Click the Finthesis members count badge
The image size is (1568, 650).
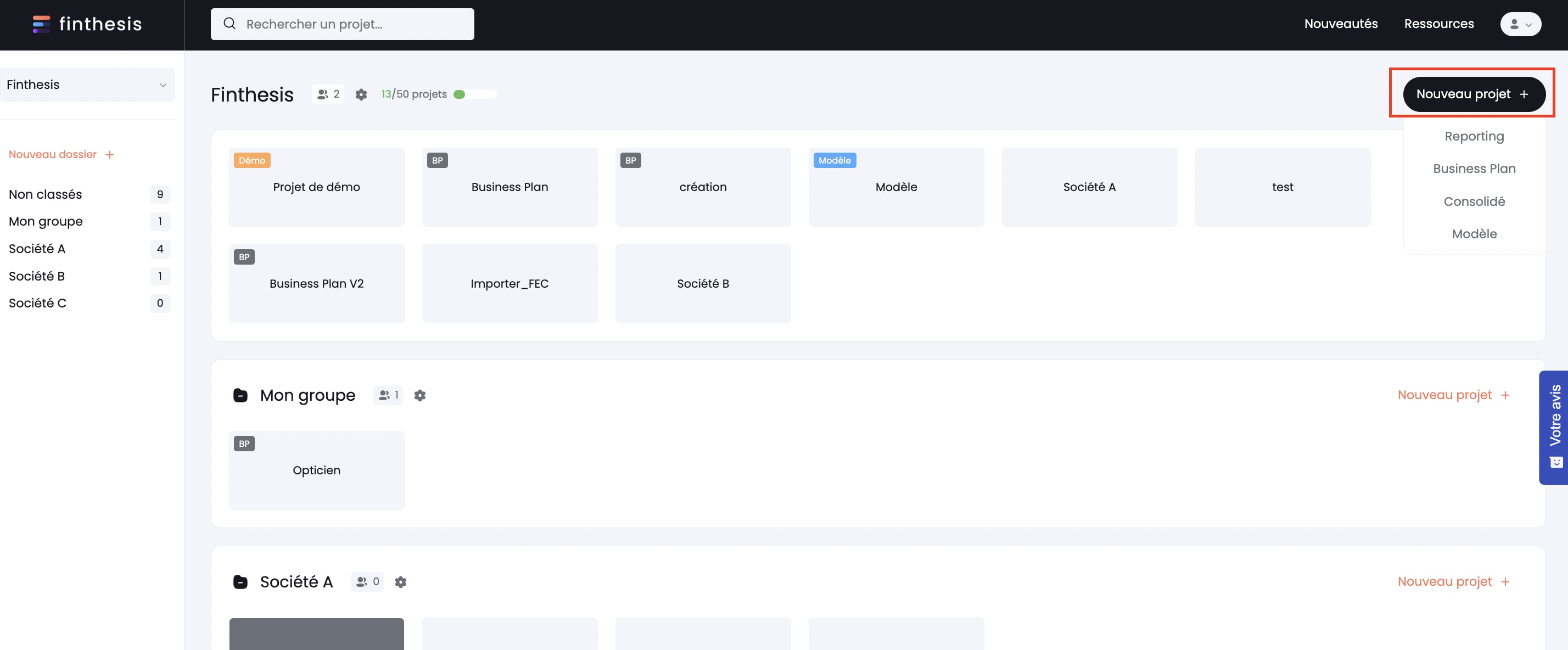[328, 94]
